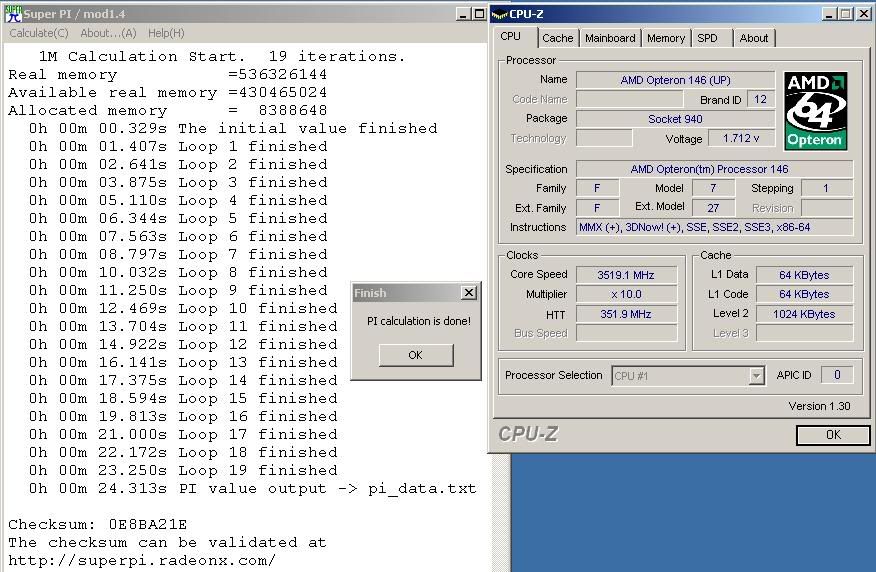876x572 pixels.
Task: Click the Package field Socket 940
Action: [x=675, y=119]
